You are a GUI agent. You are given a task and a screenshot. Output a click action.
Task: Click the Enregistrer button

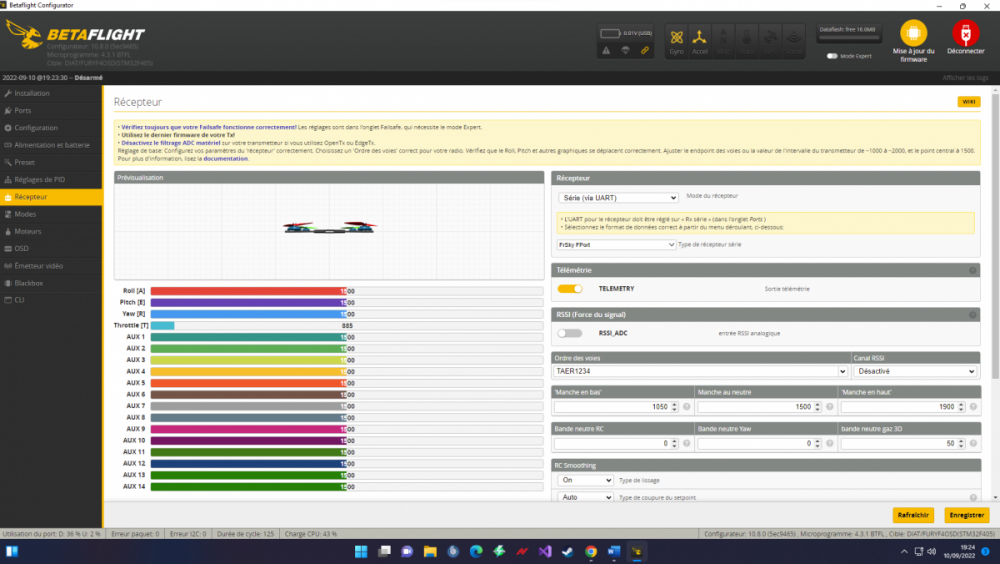(x=966, y=515)
